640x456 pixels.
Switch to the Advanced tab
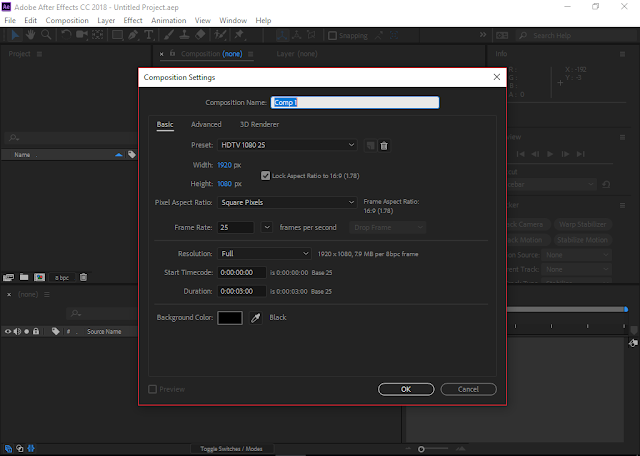pos(206,125)
